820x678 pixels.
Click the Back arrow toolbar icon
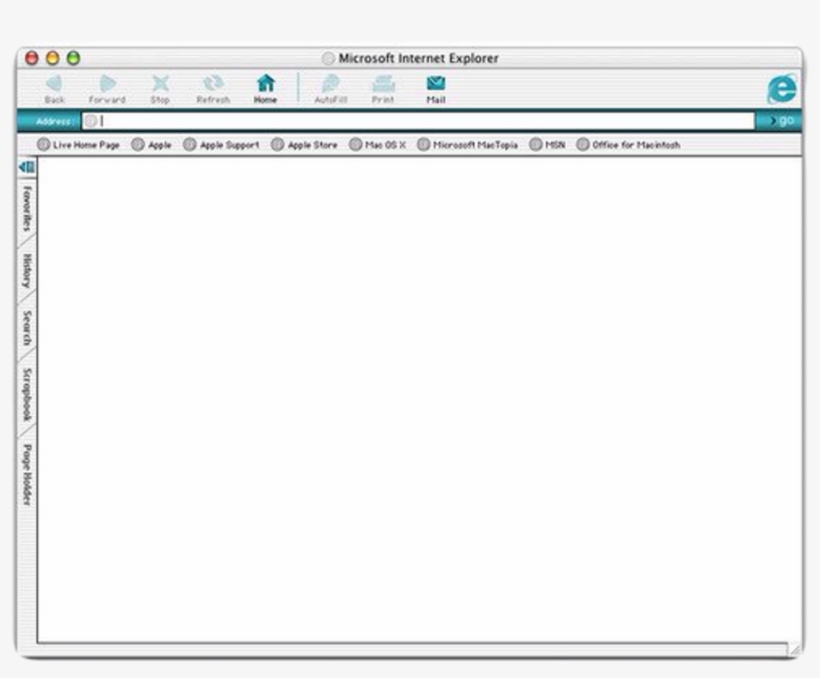(54, 84)
